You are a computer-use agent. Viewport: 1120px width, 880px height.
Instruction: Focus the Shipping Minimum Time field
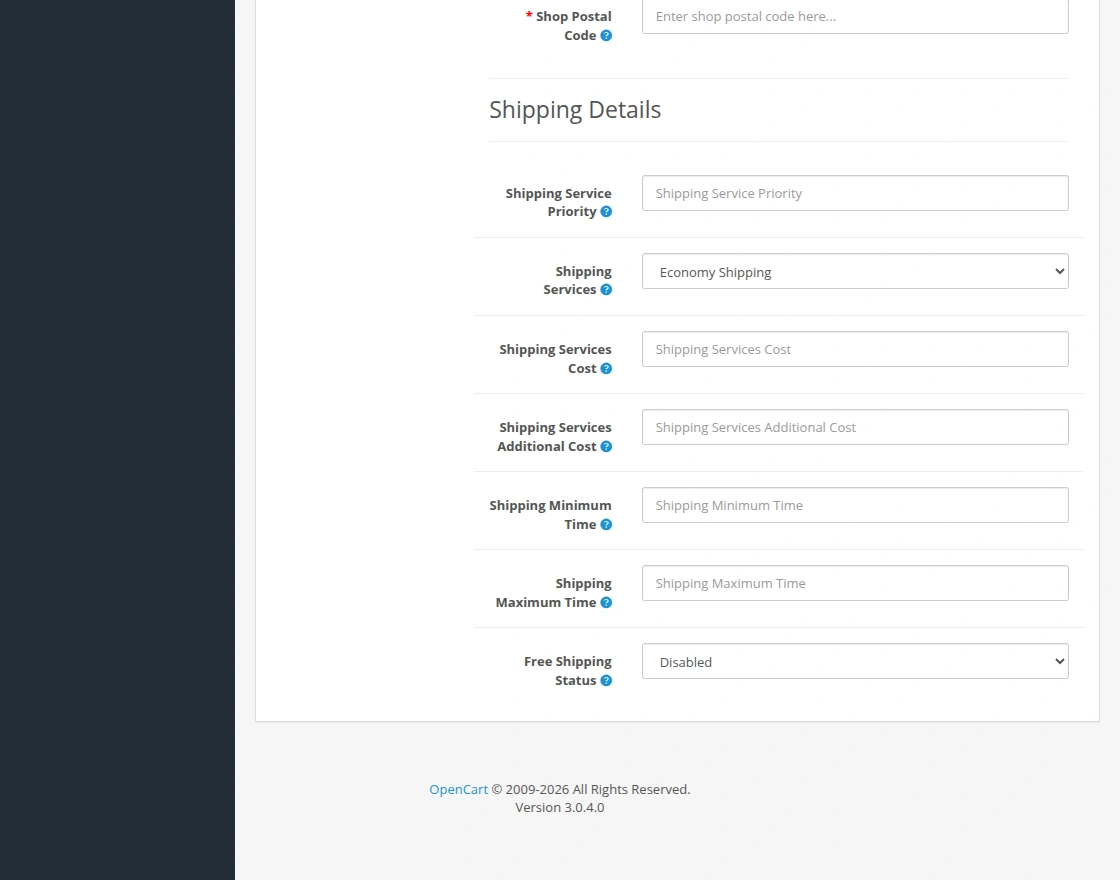pyautogui.click(x=855, y=505)
